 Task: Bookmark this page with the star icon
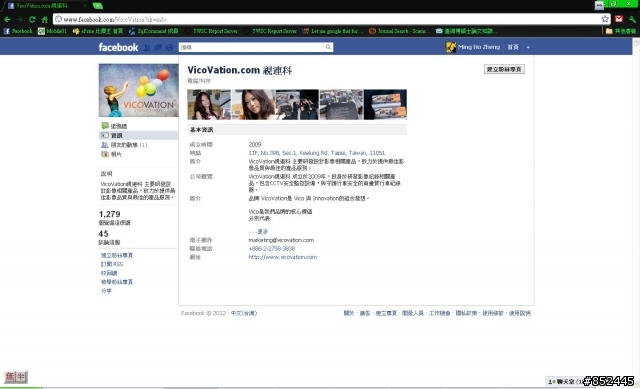pyautogui.click(x=605, y=19)
